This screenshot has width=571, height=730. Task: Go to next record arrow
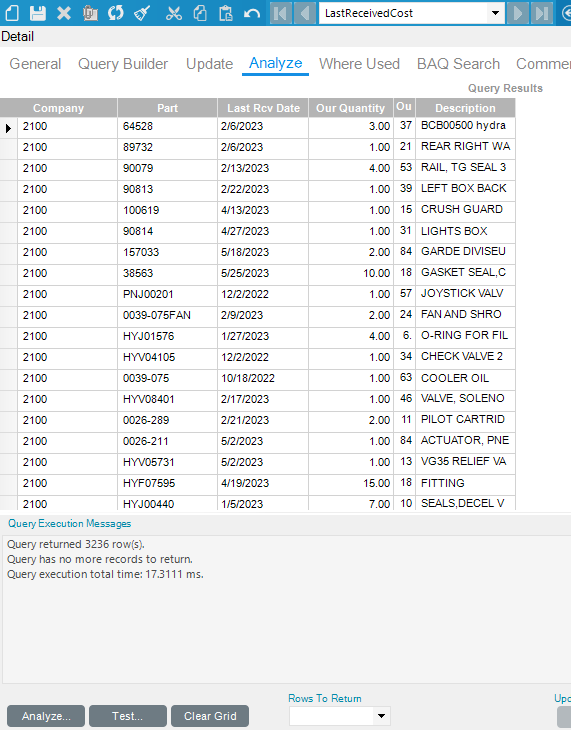pos(517,13)
